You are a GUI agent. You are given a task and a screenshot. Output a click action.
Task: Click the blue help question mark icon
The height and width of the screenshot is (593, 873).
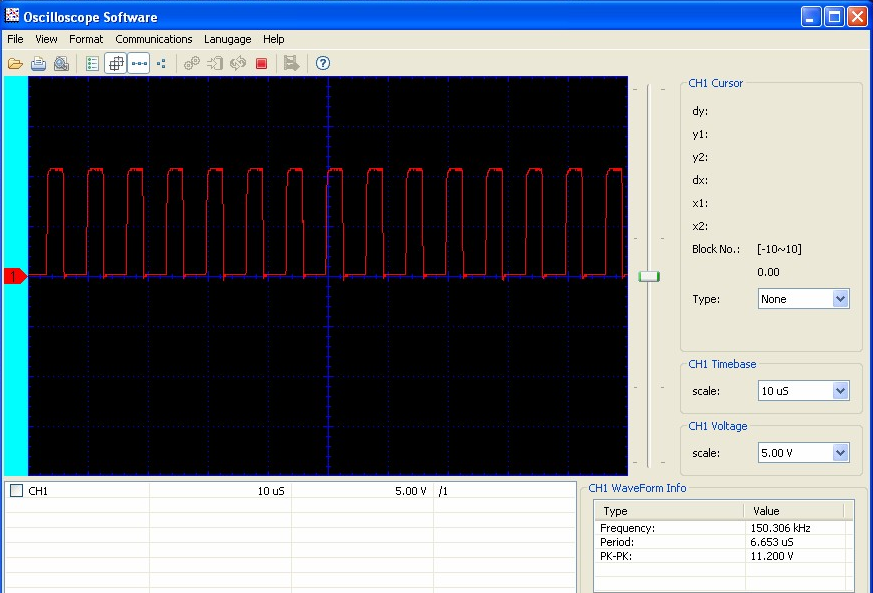(323, 63)
